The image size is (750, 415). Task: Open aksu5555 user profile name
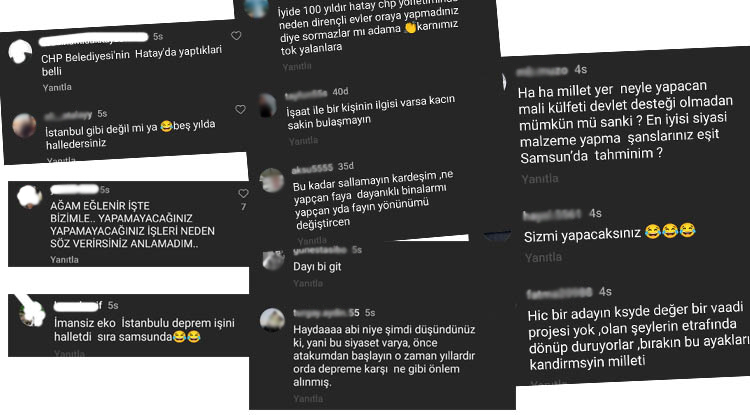312,168
